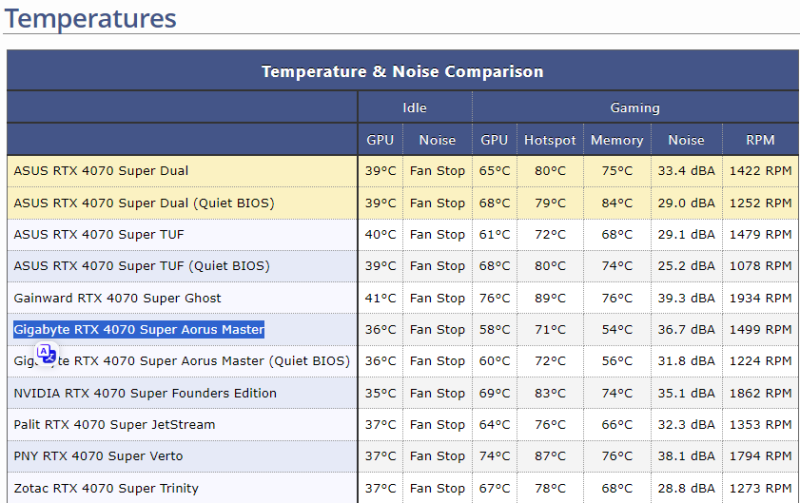
Task: Click the 89°C hotspot value
Action: pyautogui.click(x=550, y=298)
